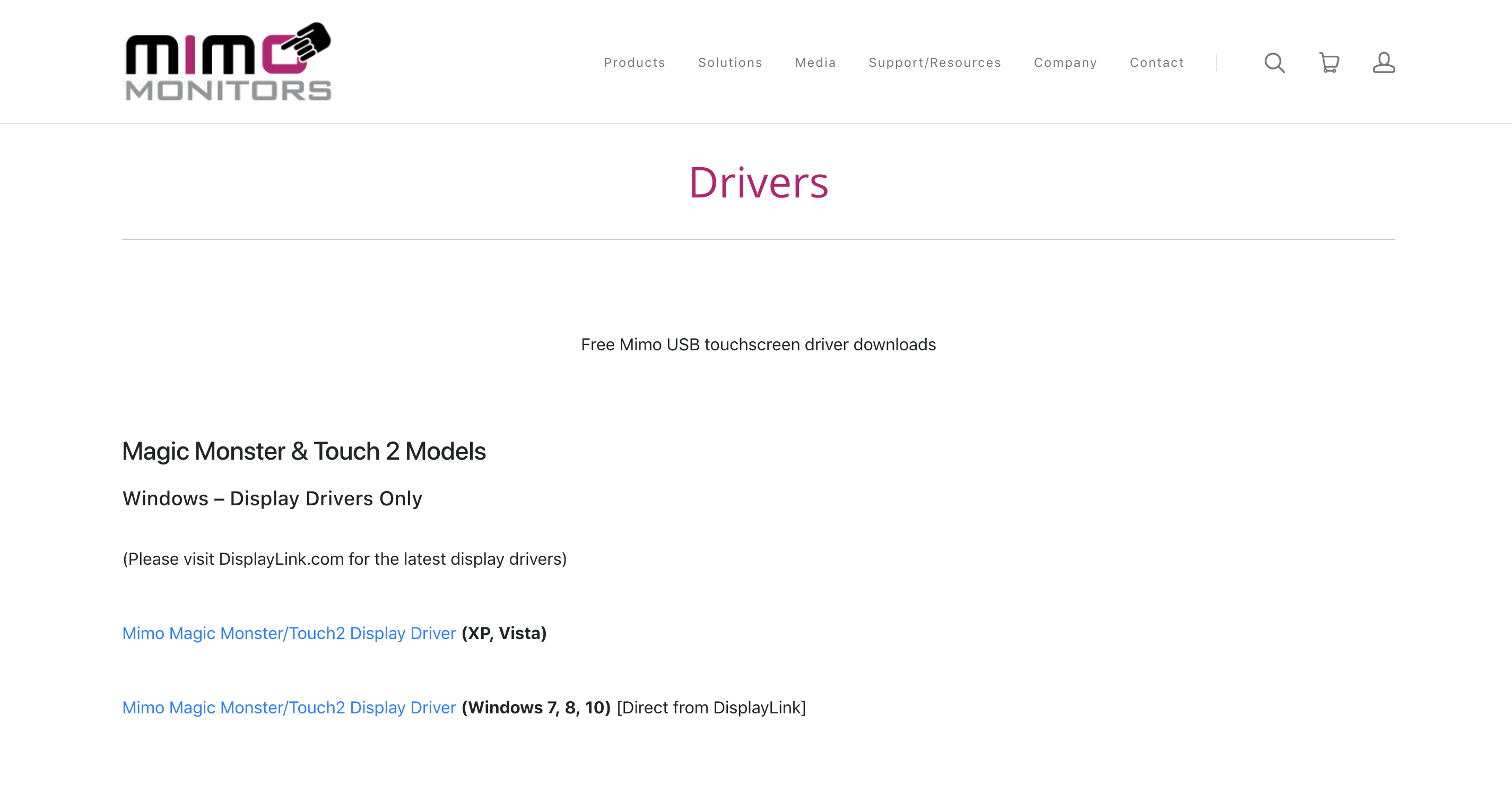Open the search magnifier icon
This screenshot has width=1512, height=793.
click(x=1274, y=63)
